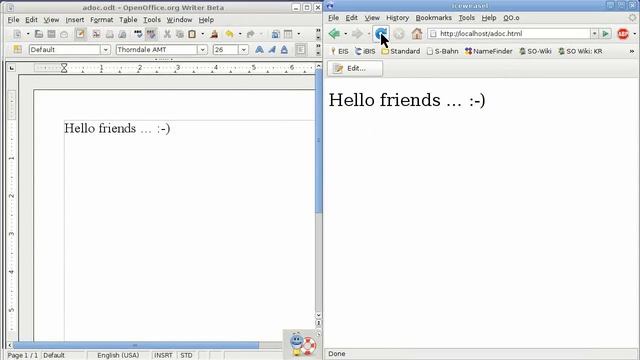The height and width of the screenshot is (360, 640).
Task: Open the URL history dropdown in Iceweasel
Action: point(595,34)
